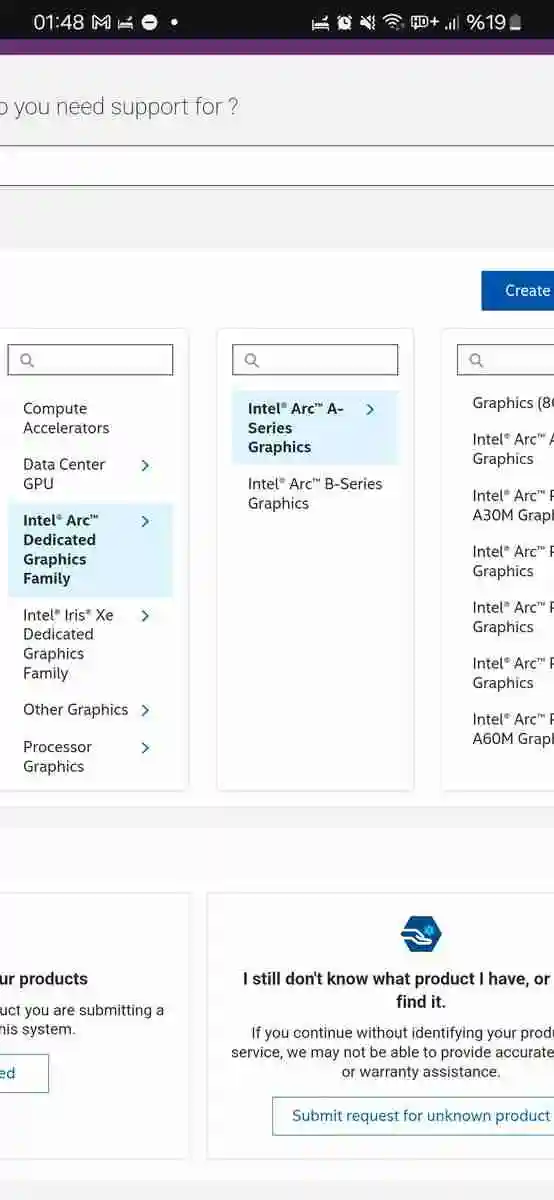Expand the Processor Graphics chevron
The width and height of the screenshot is (554, 1200).
pos(145,748)
